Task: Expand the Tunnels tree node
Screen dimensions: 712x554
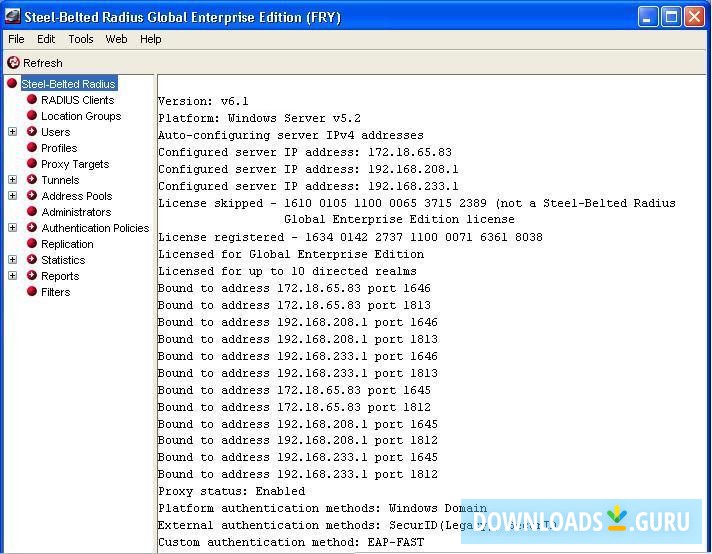Action: 13,179
